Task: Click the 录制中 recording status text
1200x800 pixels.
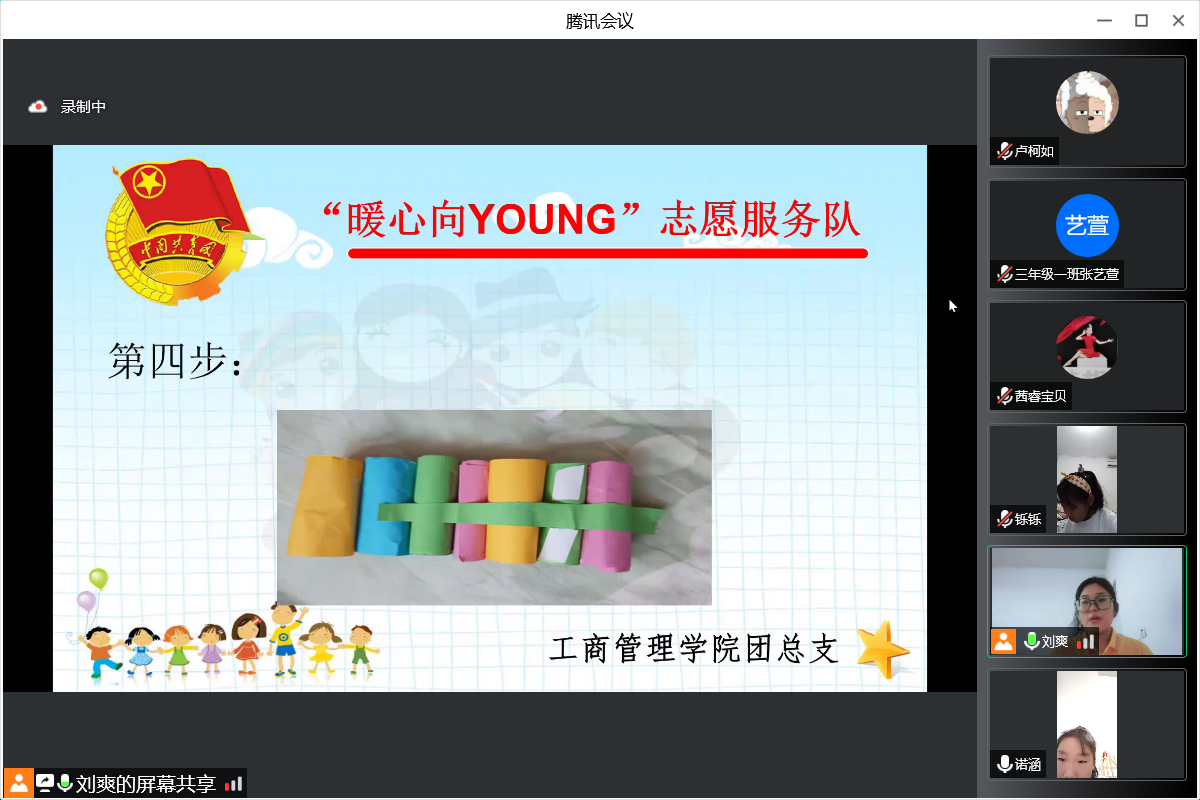Action: click(83, 106)
